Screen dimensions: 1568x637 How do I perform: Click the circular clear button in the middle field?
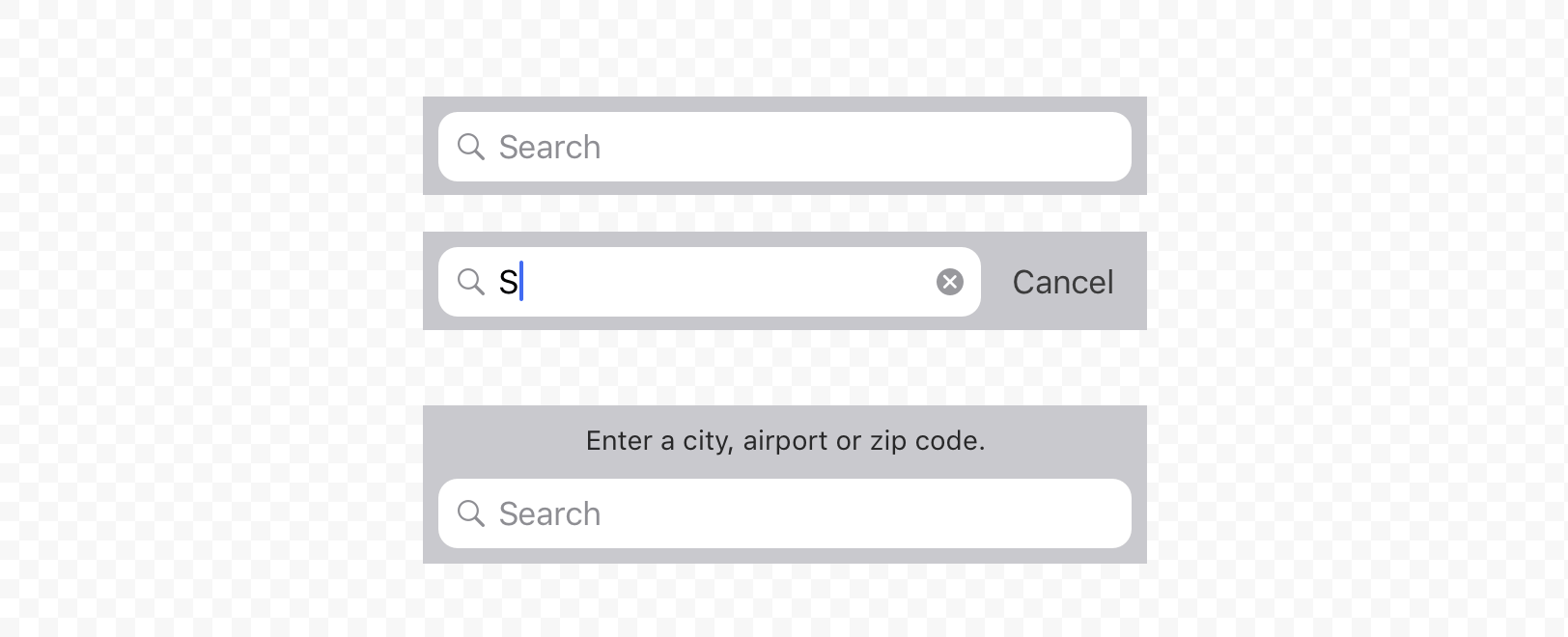950,282
